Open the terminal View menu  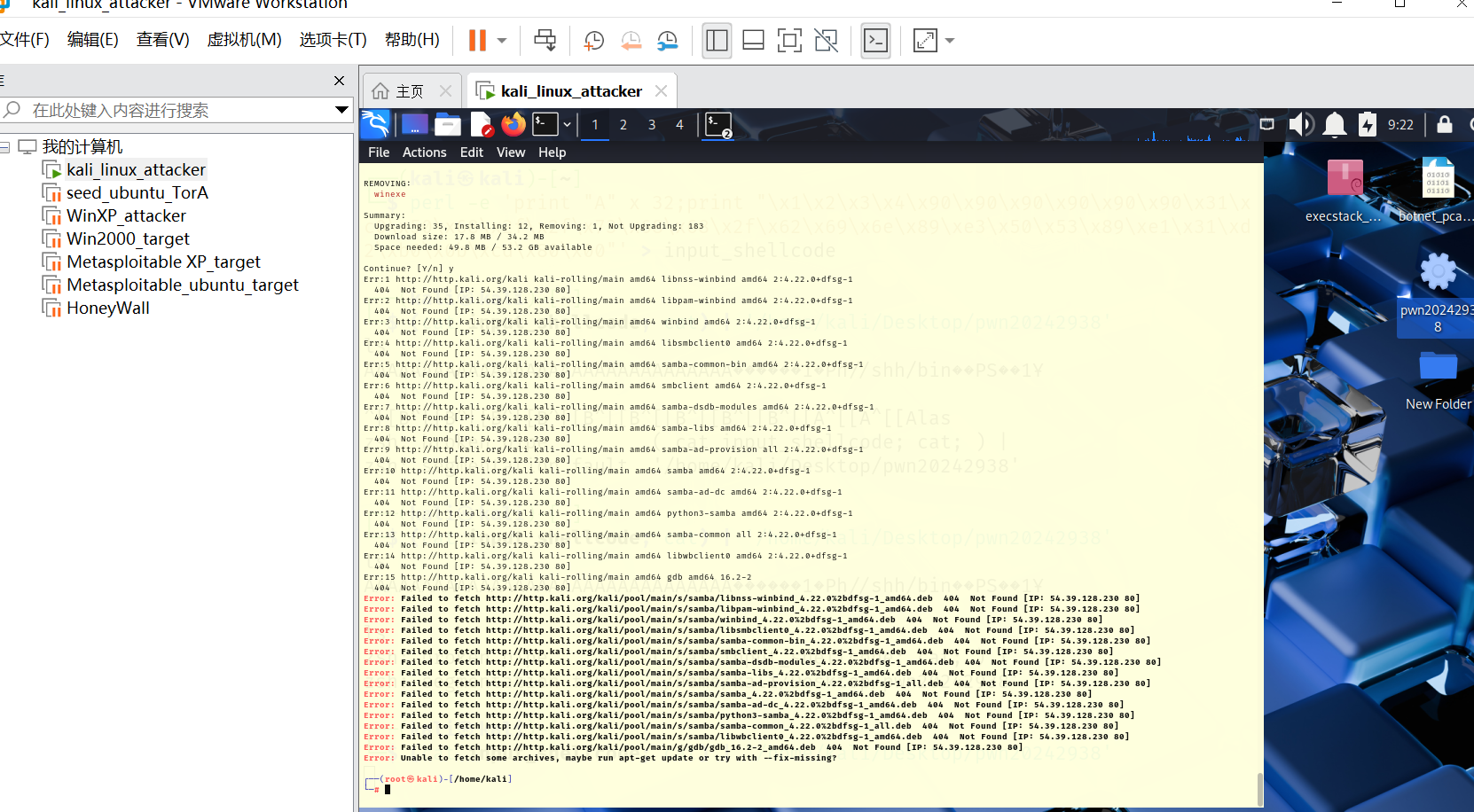(511, 152)
